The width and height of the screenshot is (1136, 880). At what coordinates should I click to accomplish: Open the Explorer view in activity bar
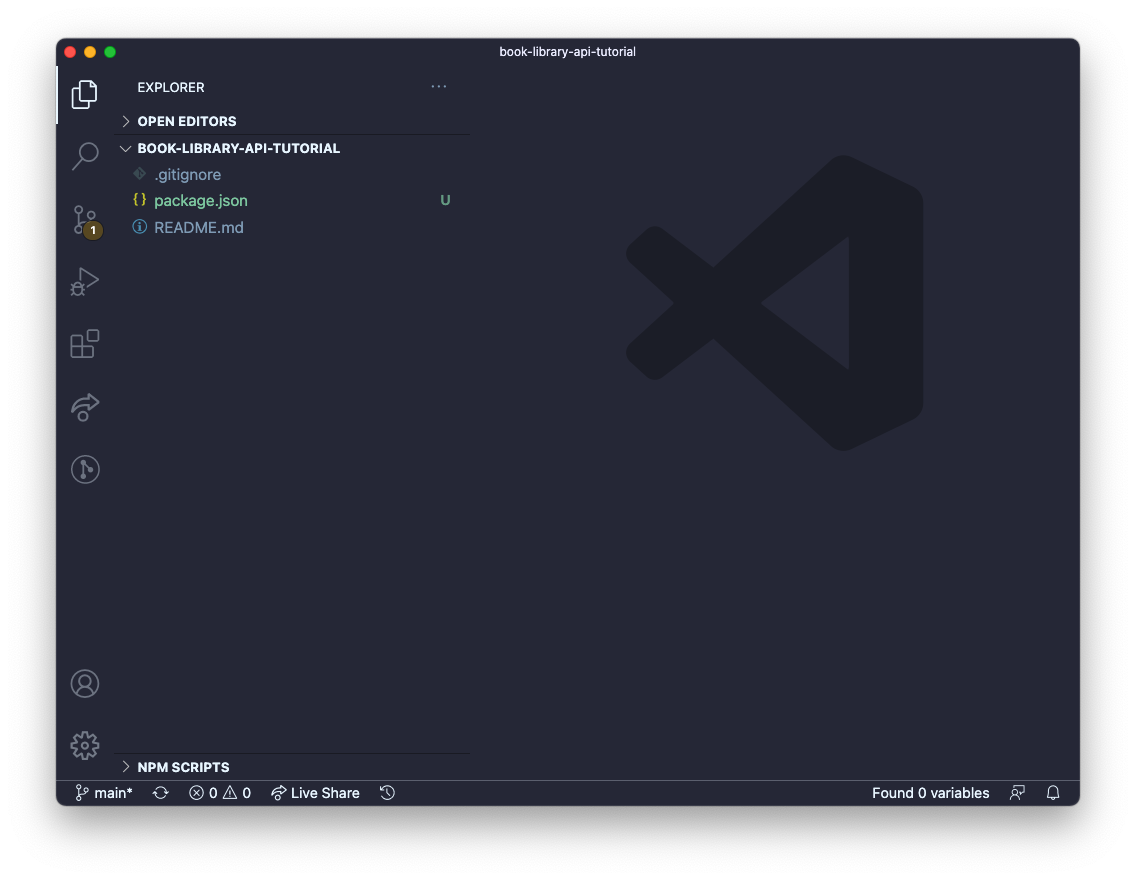[85, 94]
